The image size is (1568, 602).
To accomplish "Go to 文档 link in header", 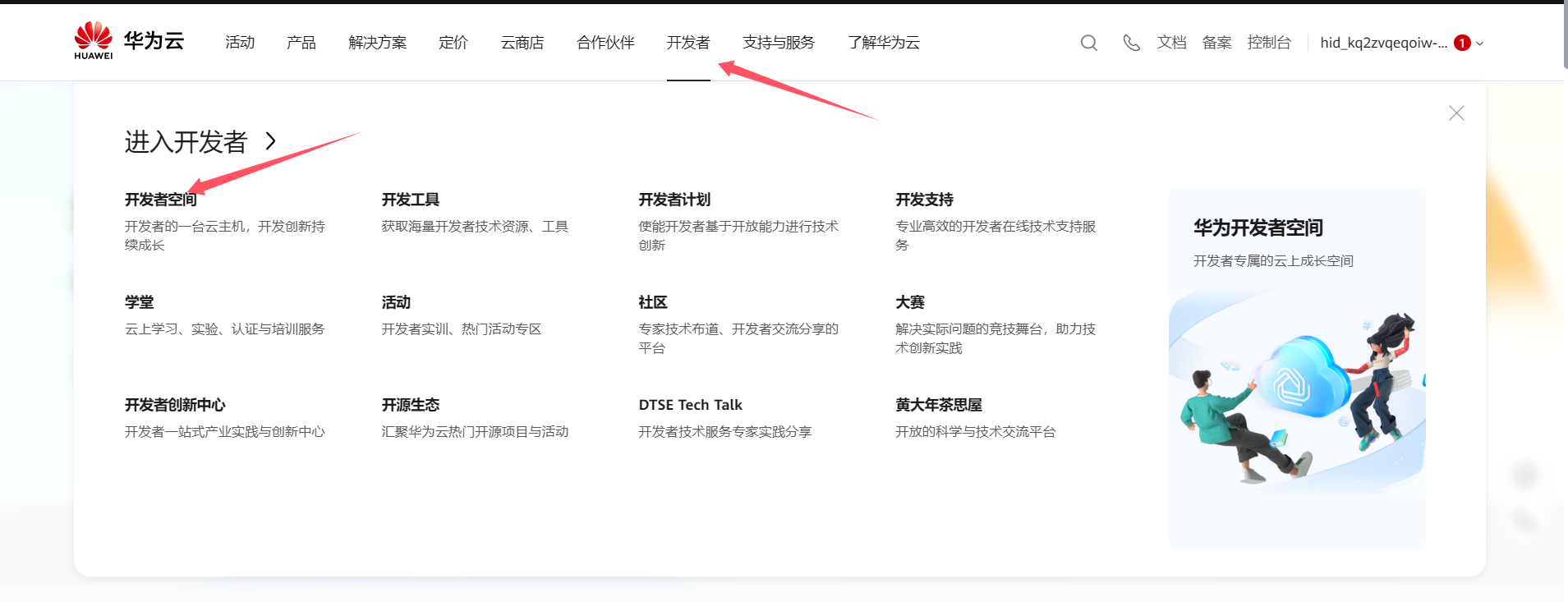I will (x=1171, y=43).
